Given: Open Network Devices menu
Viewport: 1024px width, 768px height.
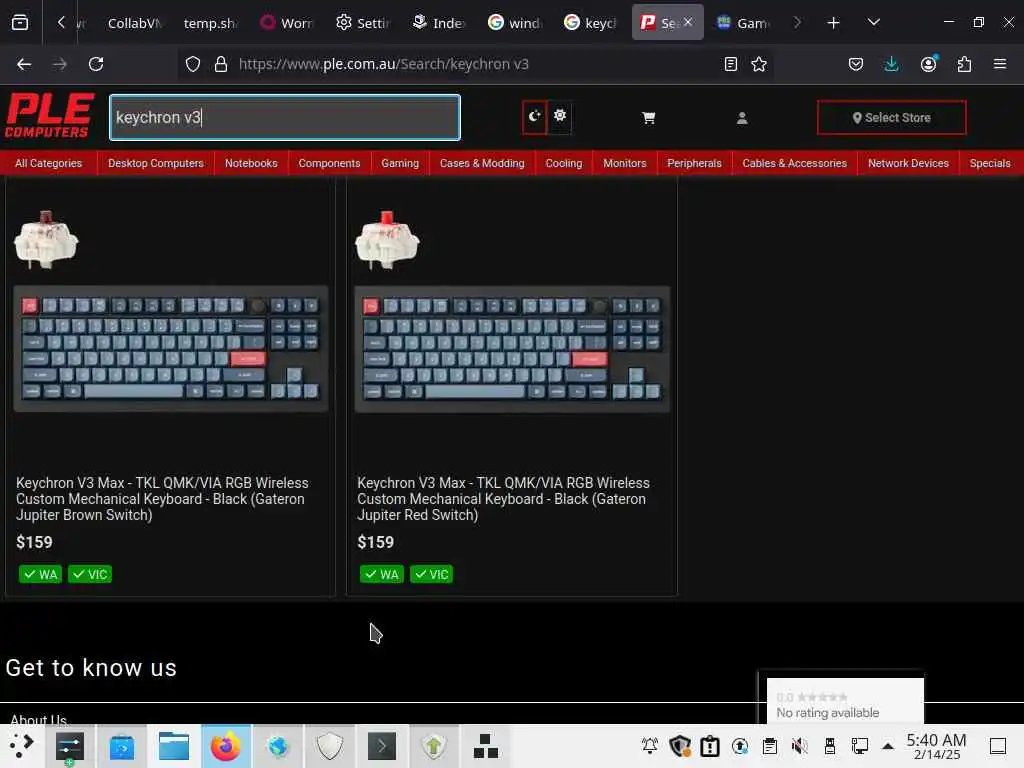Looking at the screenshot, I should [x=908, y=163].
